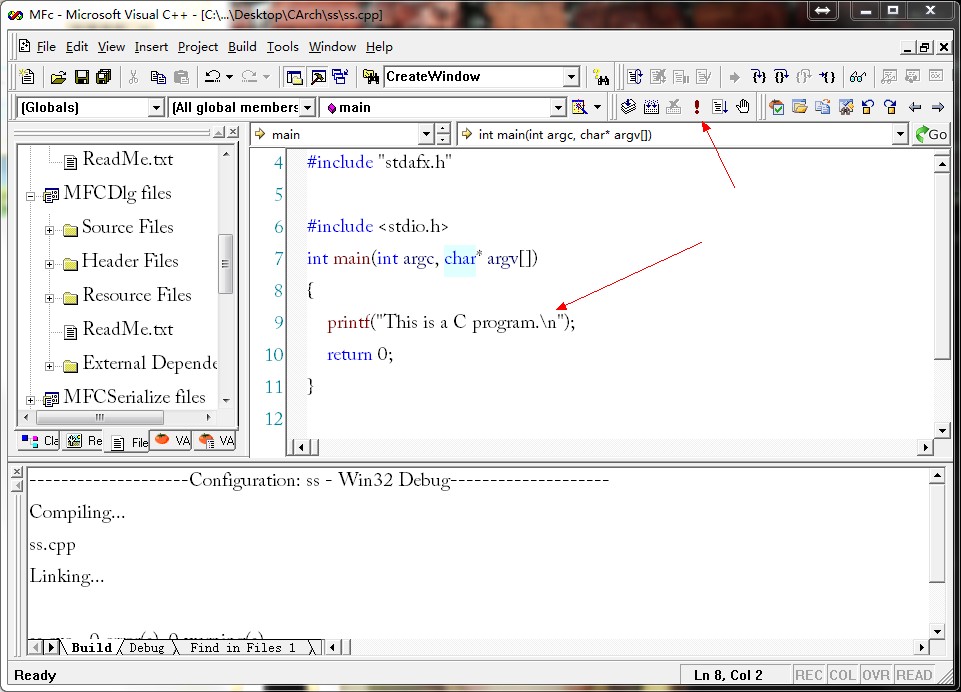Image resolution: width=961 pixels, height=692 pixels.
Task: Click the Save All icon
Action: 104,77
